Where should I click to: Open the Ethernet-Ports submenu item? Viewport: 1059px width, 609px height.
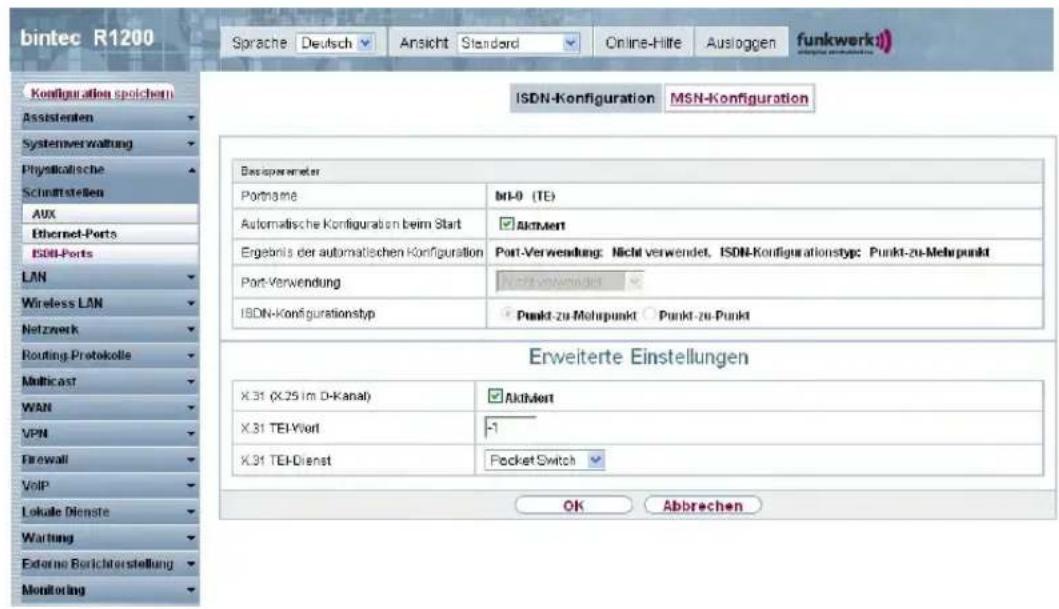(x=111, y=234)
